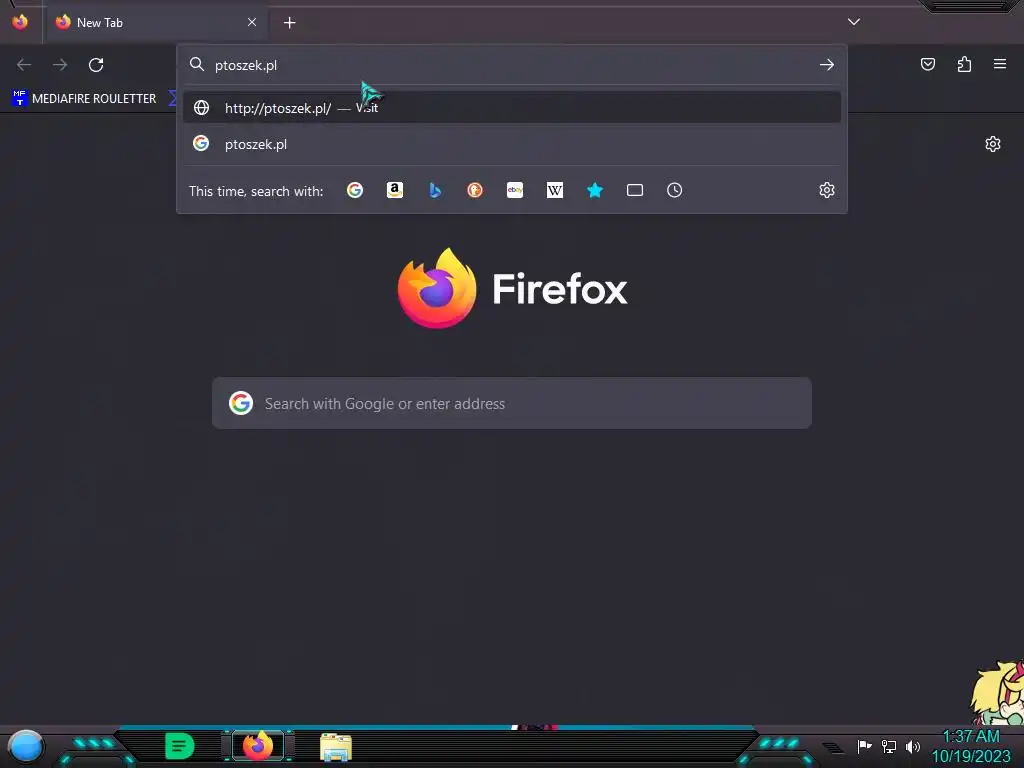
Task: Open the green notes app on taskbar
Action: point(180,746)
